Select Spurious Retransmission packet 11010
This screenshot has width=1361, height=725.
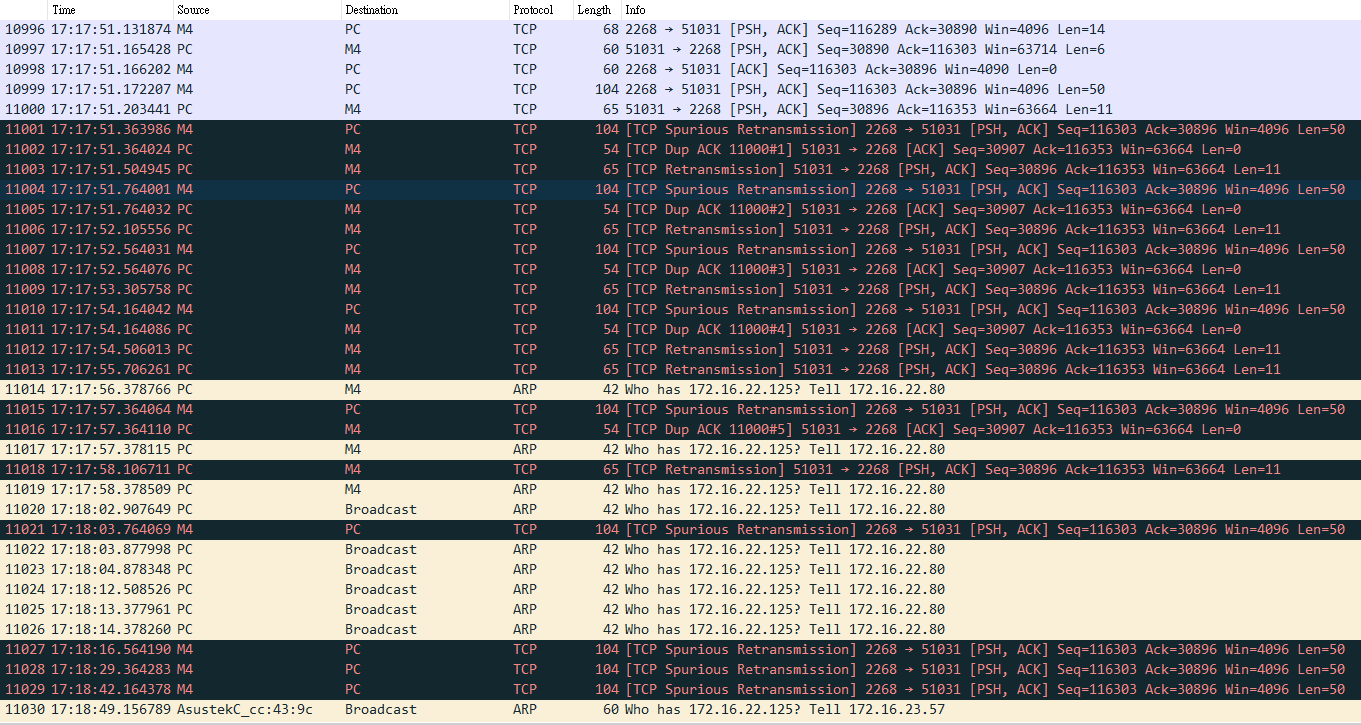click(x=680, y=310)
